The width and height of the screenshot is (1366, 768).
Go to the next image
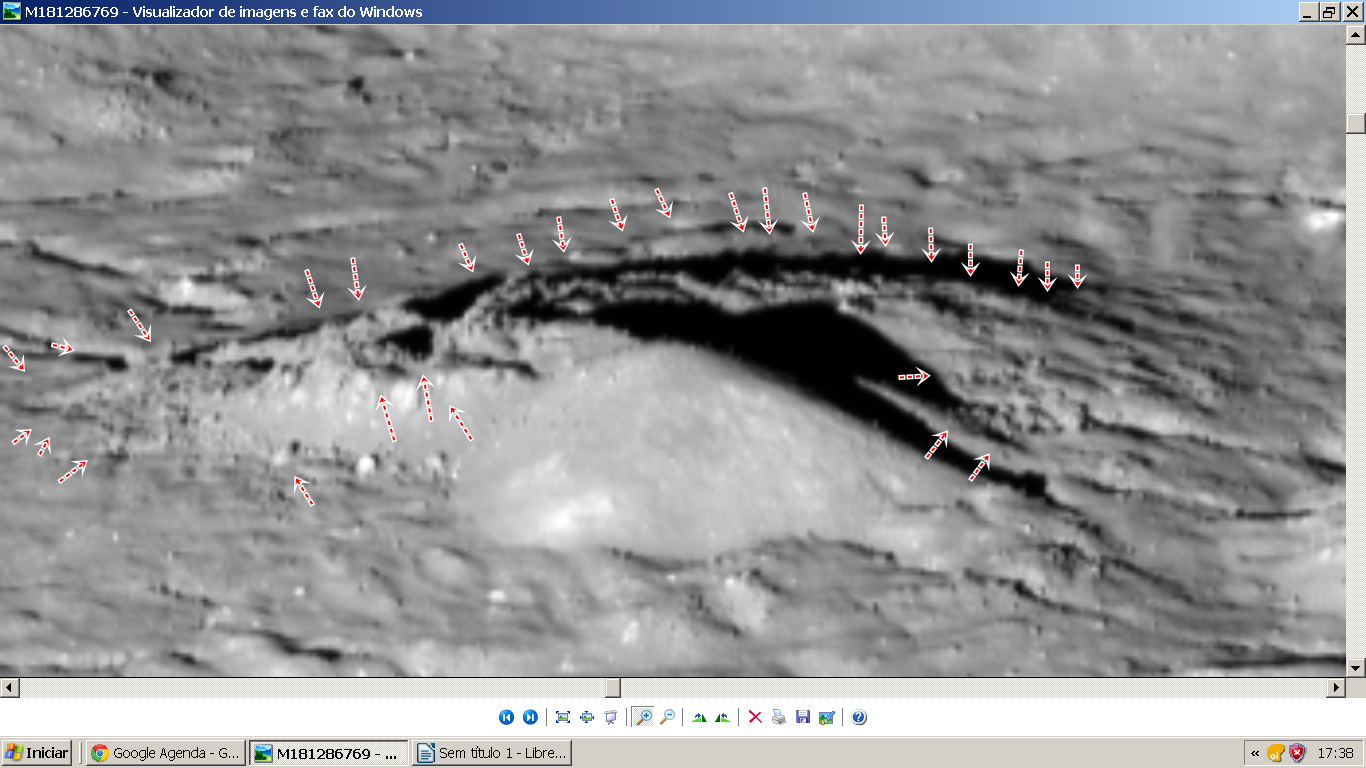pos(530,717)
